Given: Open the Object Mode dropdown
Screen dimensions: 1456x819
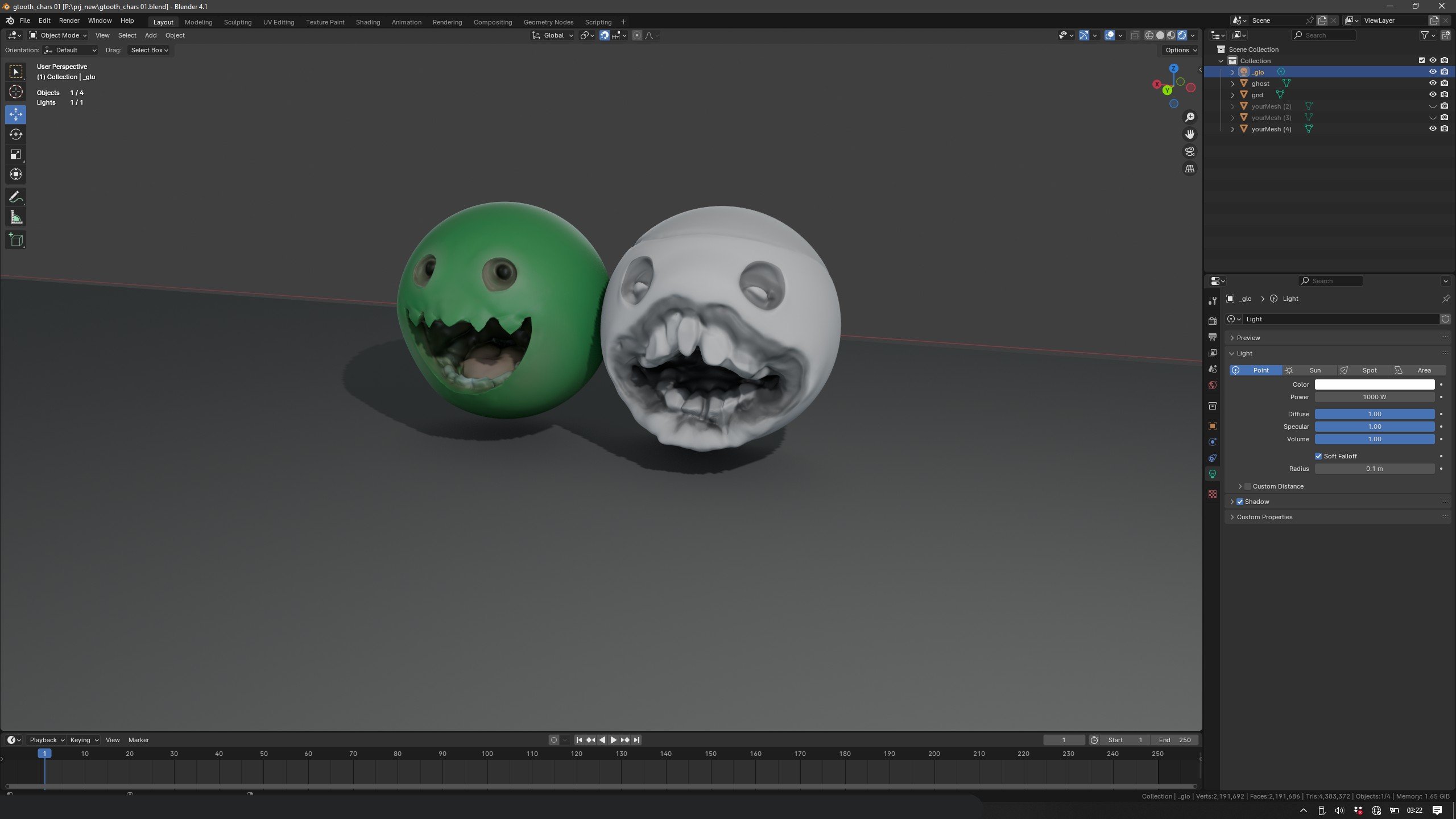Looking at the screenshot, I should click(x=58, y=35).
